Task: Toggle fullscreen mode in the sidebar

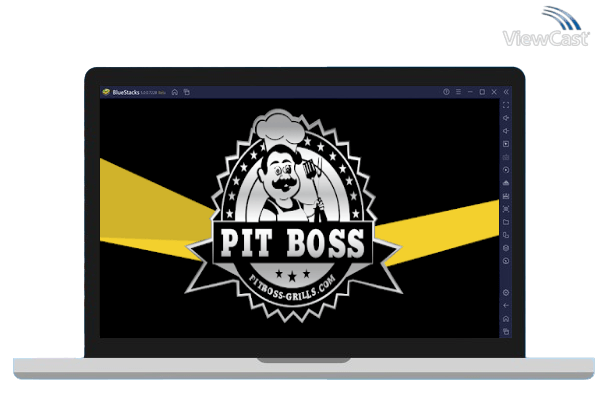Action: pos(506,105)
